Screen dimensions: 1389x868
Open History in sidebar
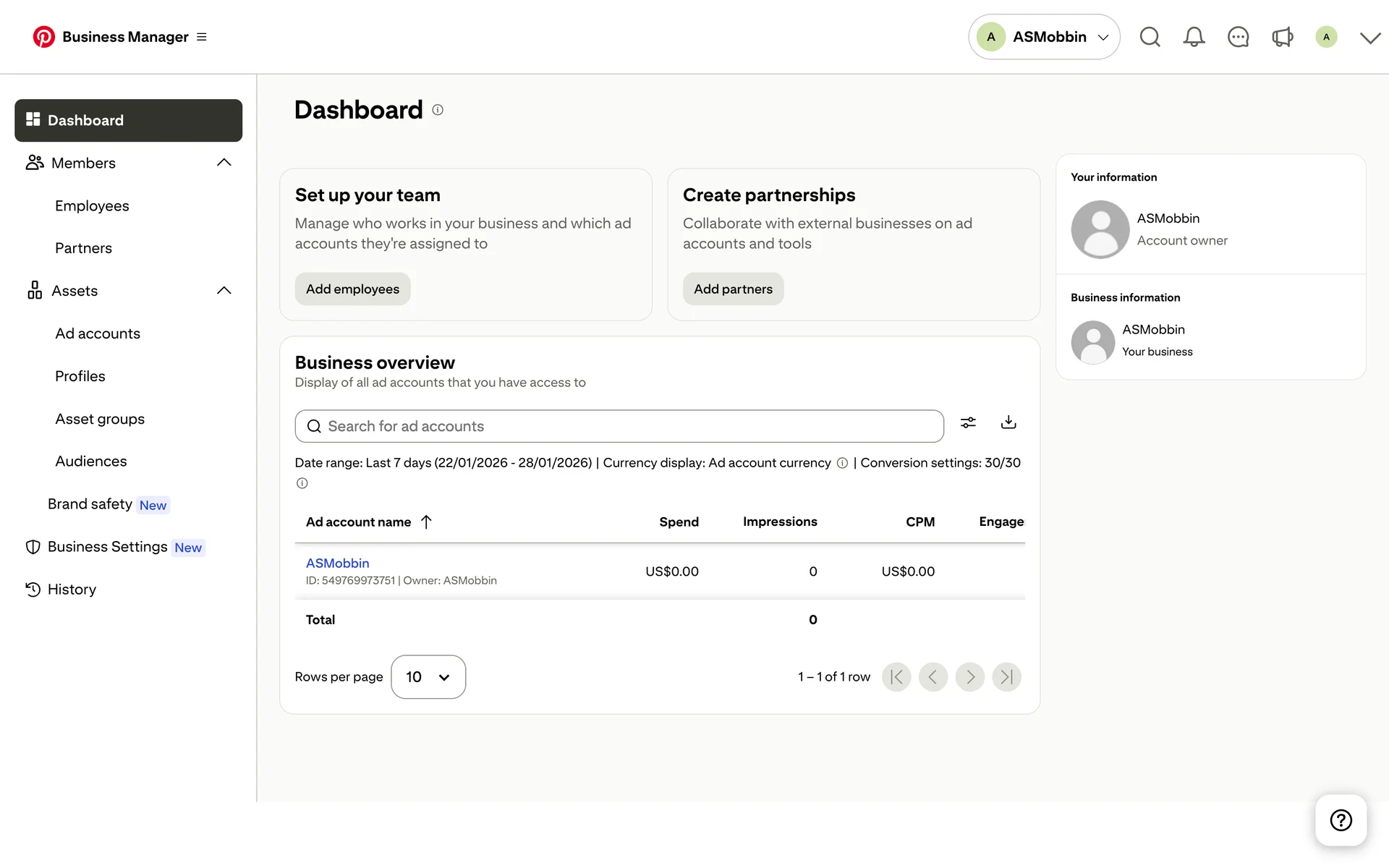coord(72,590)
